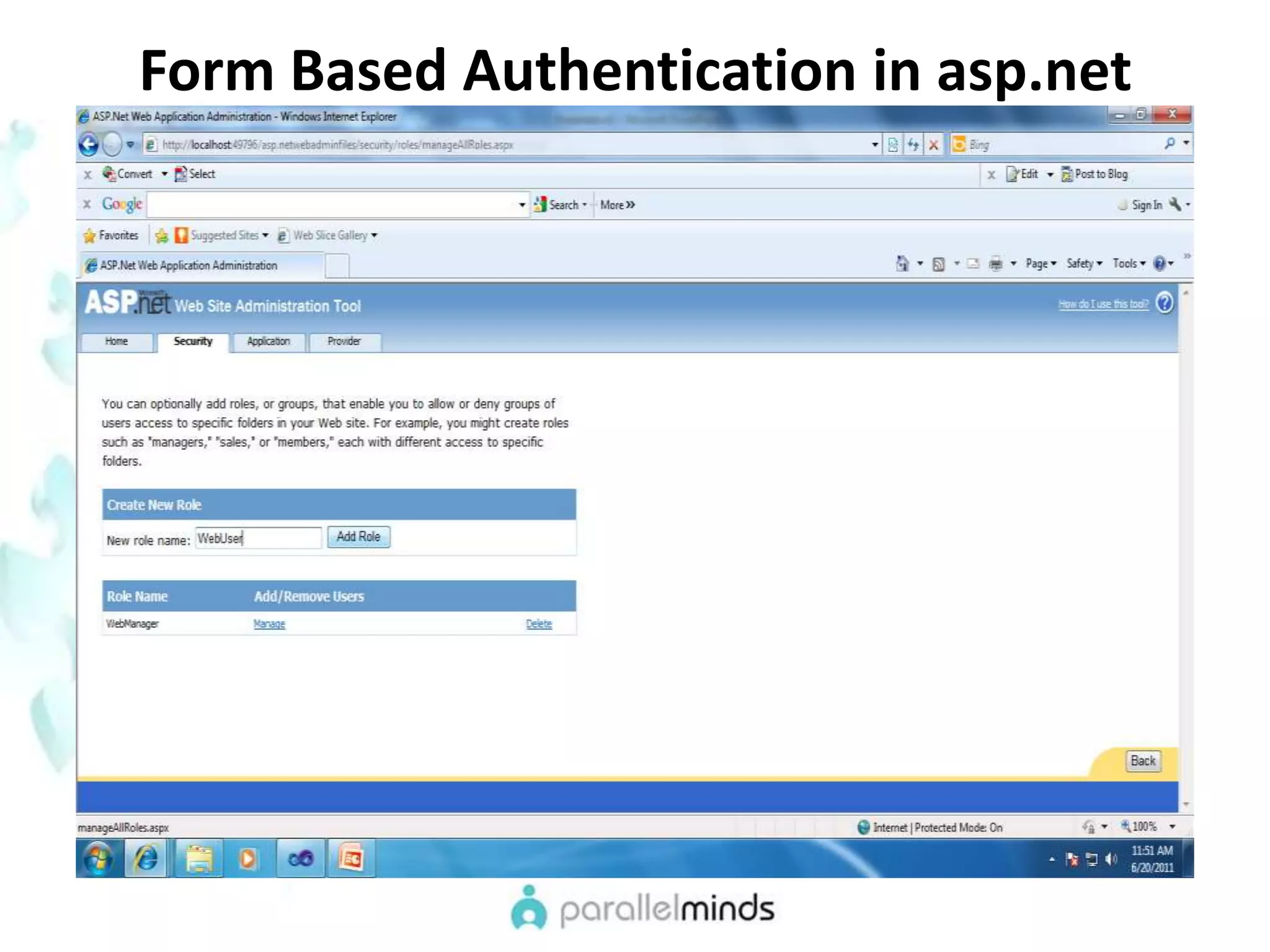The height and width of the screenshot is (952, 1270).
Task: Click the New role name text field
Action: click(258, 538)
